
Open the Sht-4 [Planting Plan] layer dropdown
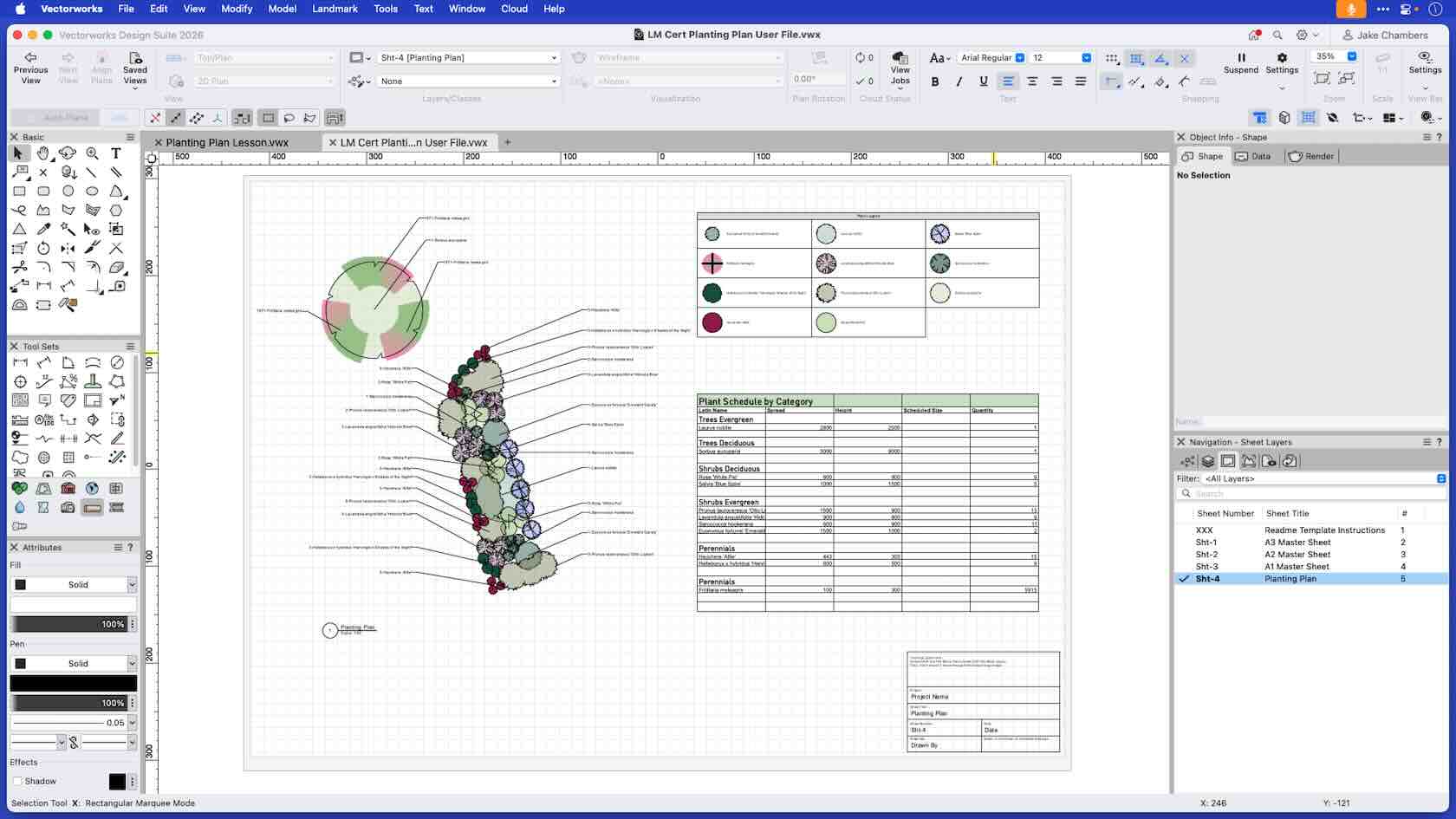tap(468, 58)
